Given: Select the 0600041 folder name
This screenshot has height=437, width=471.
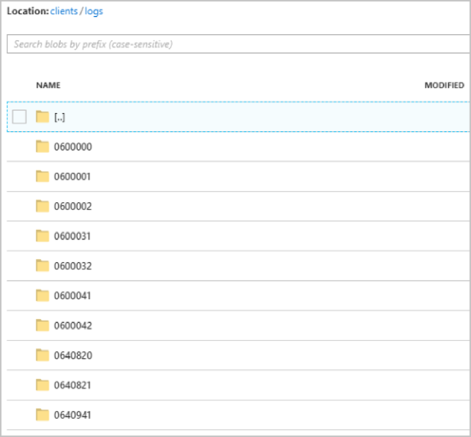Looking at the screenshot, I should click(x=72, y=296).
